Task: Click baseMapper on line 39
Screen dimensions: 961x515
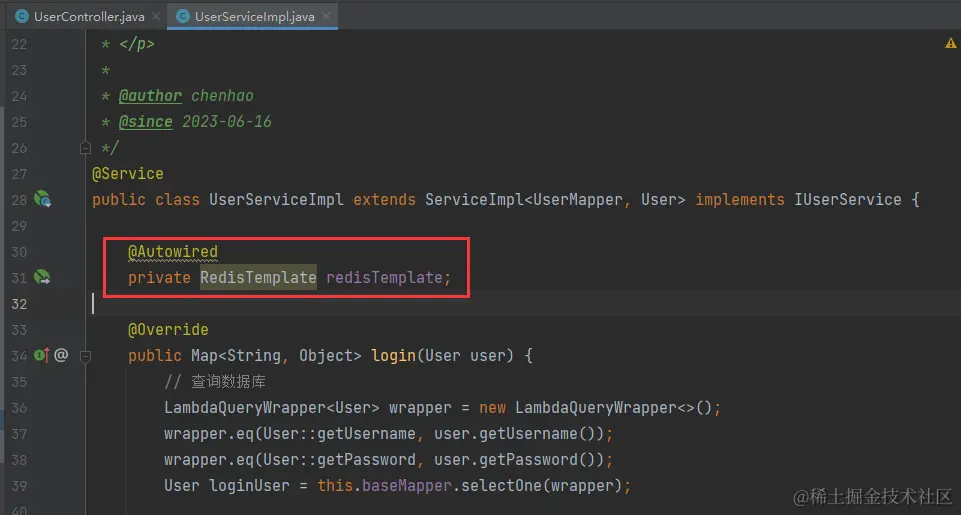Action: [x=407, y=485]
